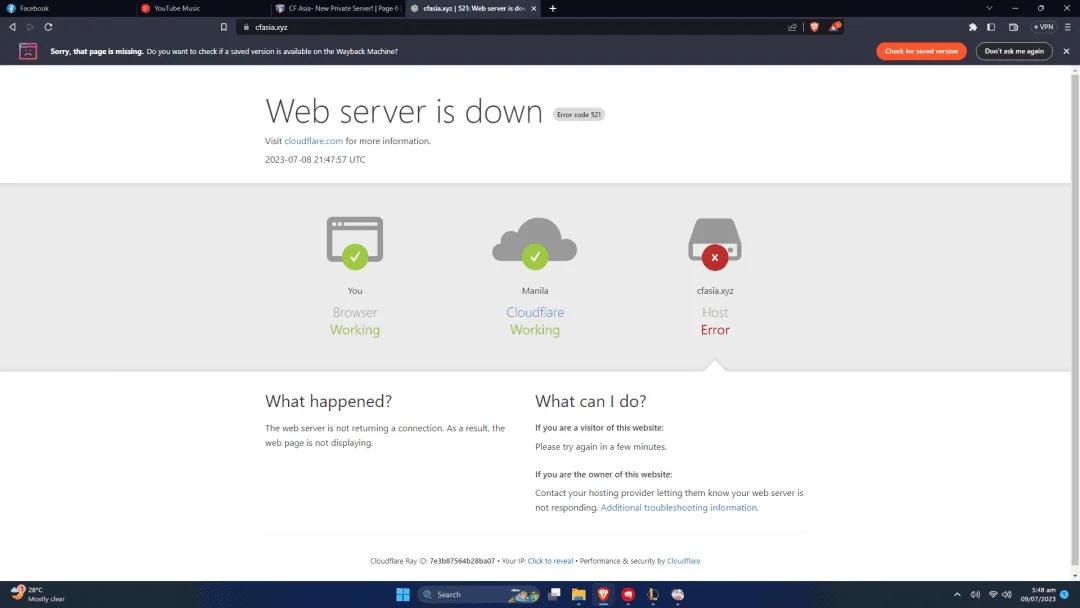1080x608 pixels.
Task: Close the cfasia.xyz tab
Action: [x=534, y=8]
